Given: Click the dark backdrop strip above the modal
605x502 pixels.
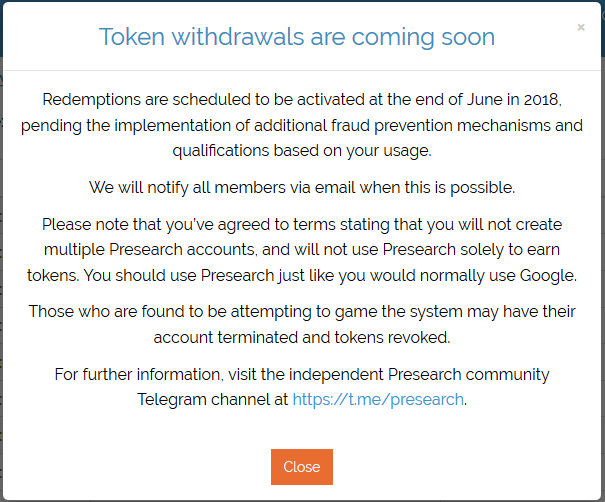Looking at the screenshot, I should click(300, 5).
